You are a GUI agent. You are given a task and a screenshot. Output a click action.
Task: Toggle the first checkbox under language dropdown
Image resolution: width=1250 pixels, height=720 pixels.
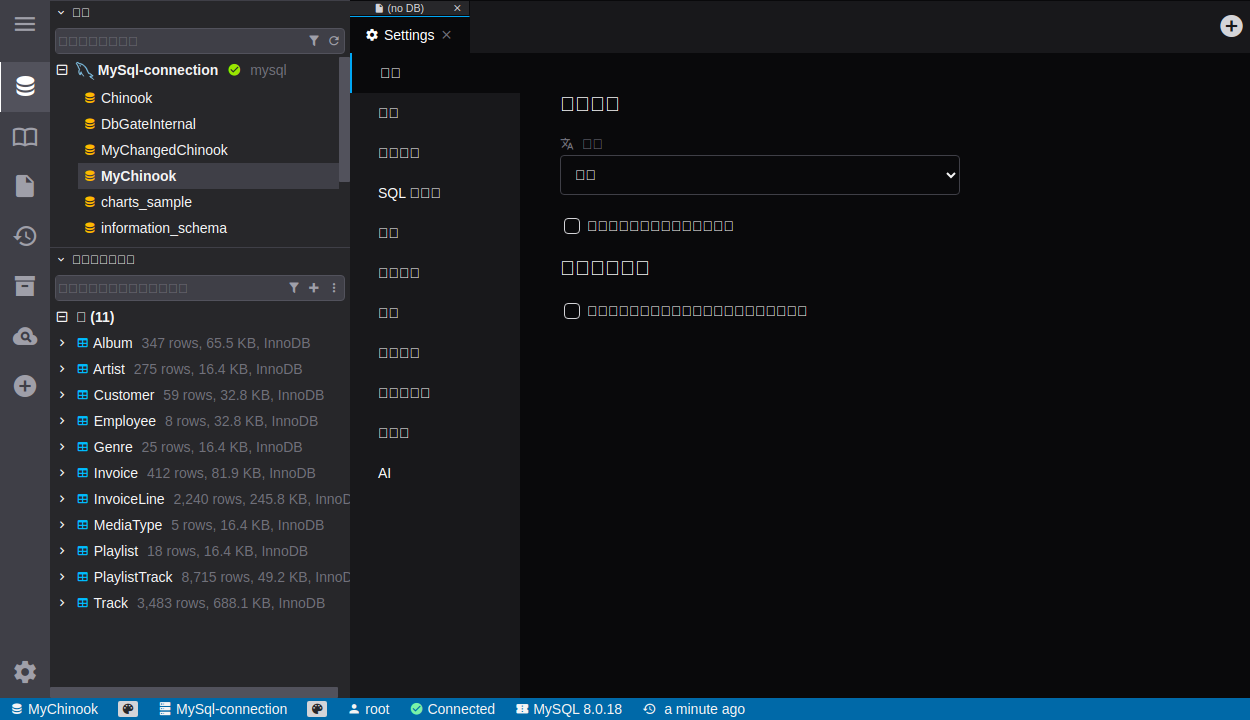tap(572, 226)
